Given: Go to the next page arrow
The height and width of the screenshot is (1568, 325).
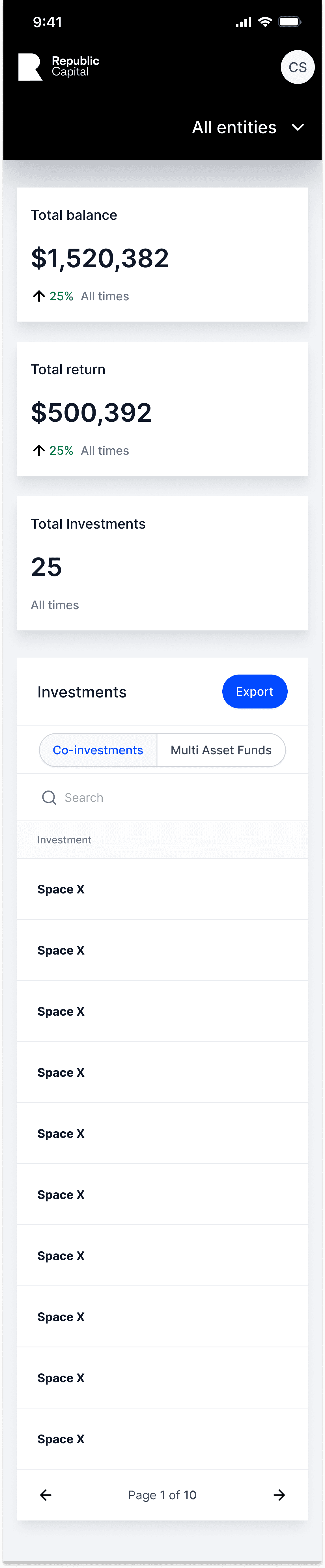Looking at the screenshot, I should tap(279, 1495).
